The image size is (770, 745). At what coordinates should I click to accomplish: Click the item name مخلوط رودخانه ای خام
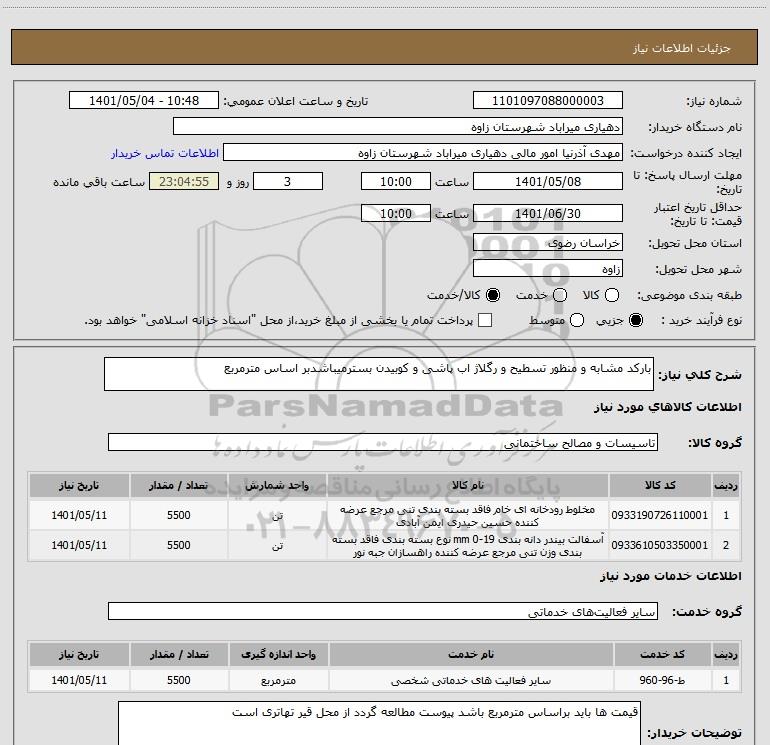tap(468, 516)
